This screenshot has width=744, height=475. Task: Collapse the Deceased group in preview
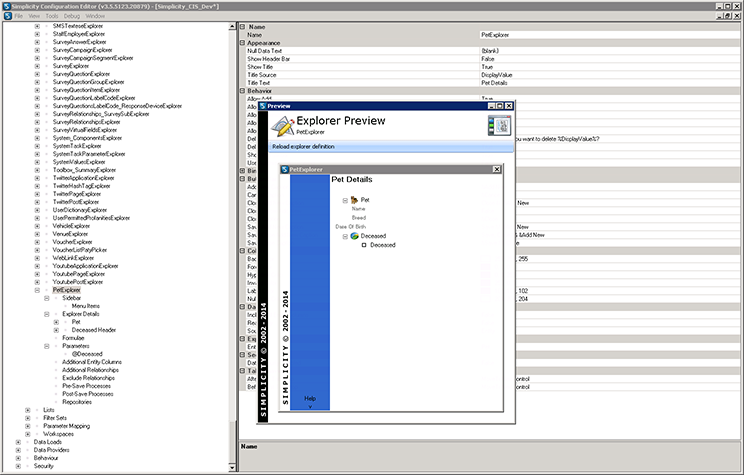click(345, 236)
